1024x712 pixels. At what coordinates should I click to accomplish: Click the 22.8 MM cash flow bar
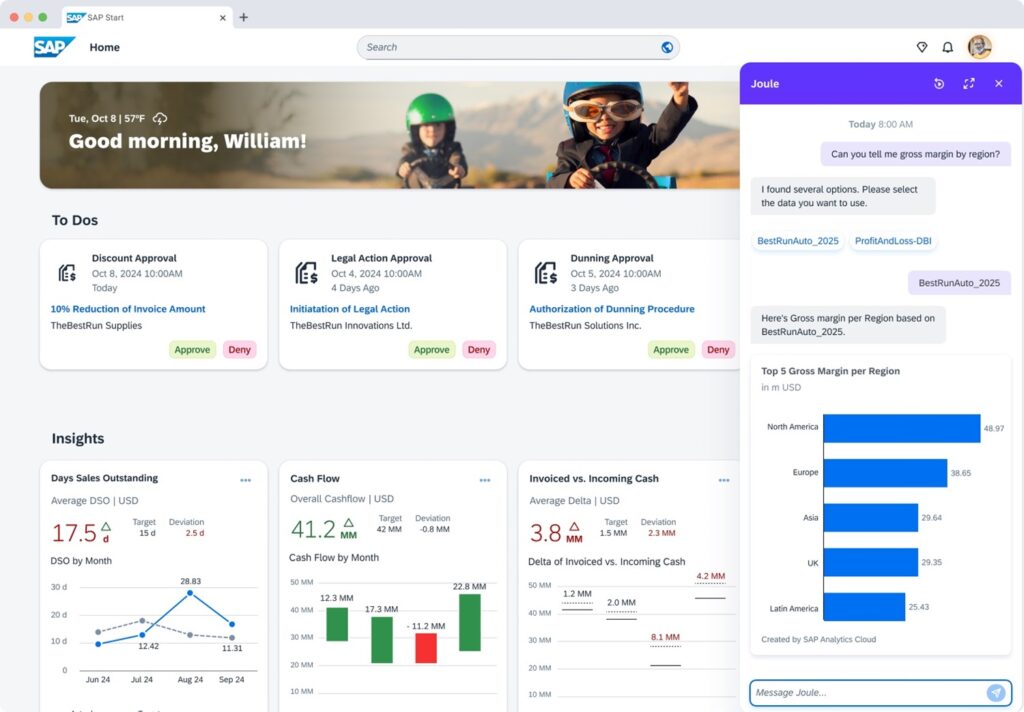(470, 622)
